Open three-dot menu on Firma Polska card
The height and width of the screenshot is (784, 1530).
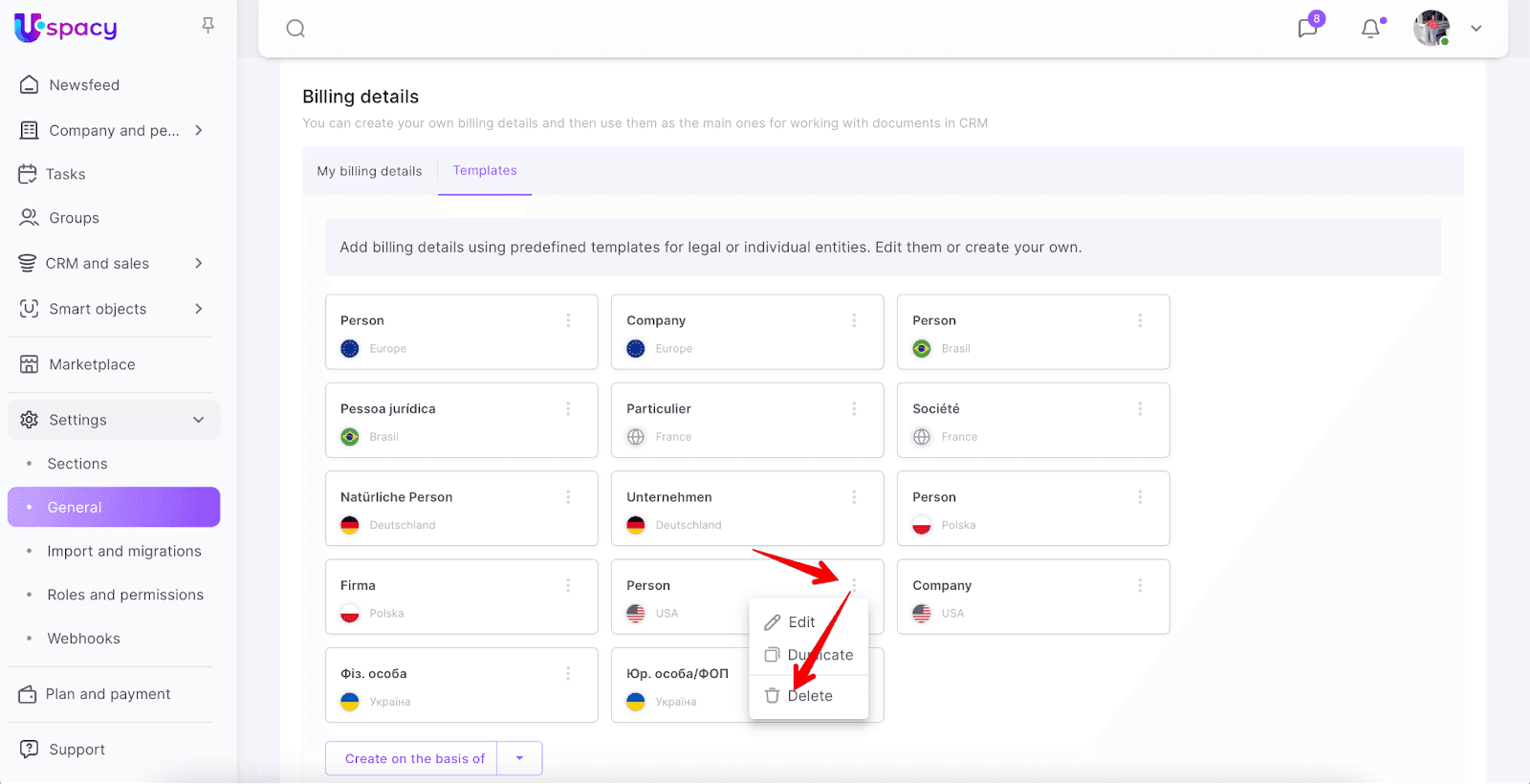tap(568, 585)
